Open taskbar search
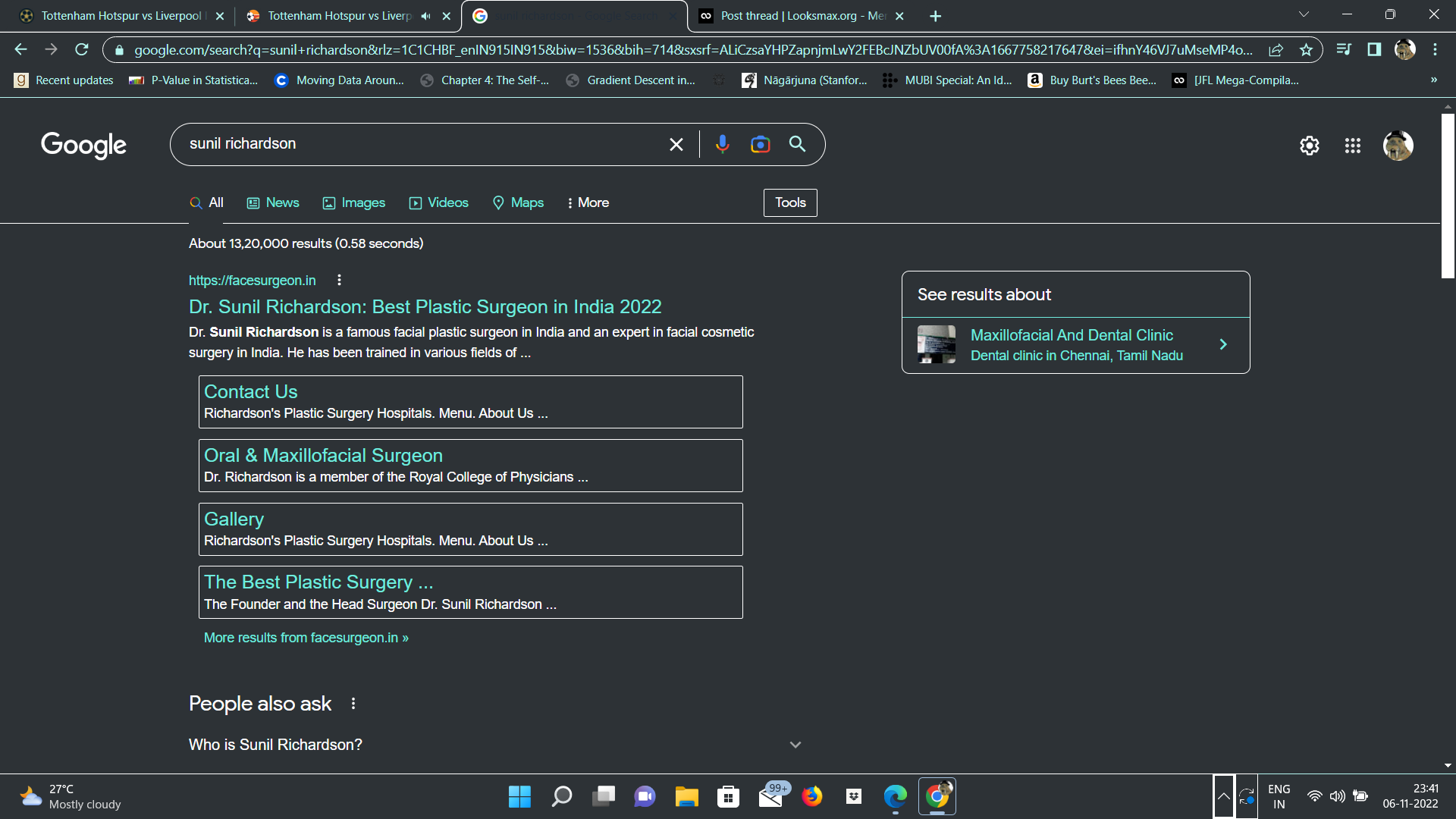This screenshot has width=1456, height=819. [x=562, y=796]
